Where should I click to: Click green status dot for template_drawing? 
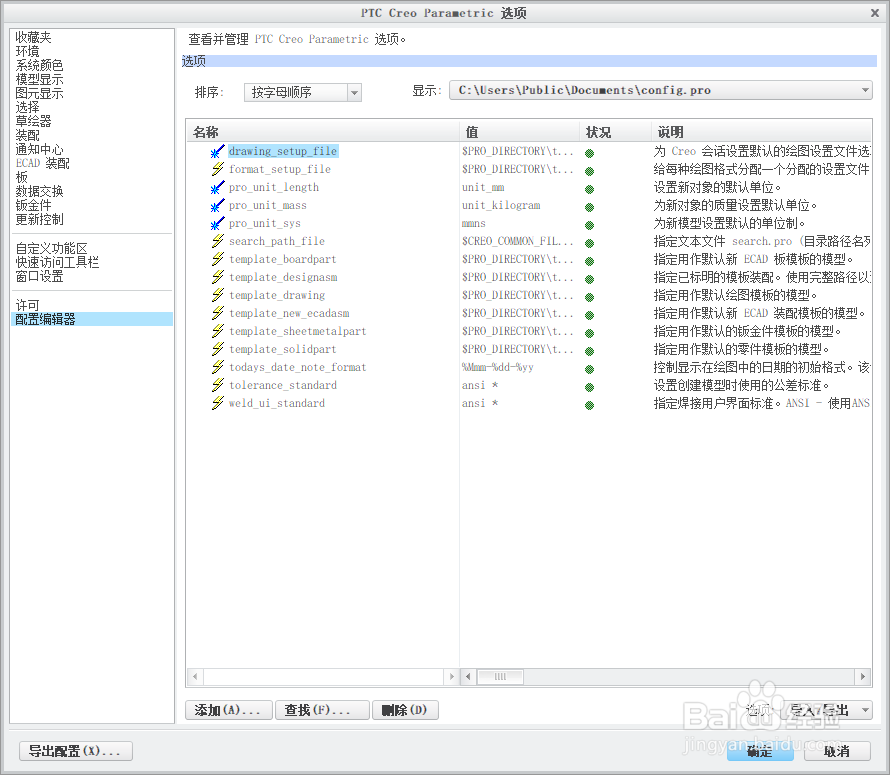click(590, 298)
